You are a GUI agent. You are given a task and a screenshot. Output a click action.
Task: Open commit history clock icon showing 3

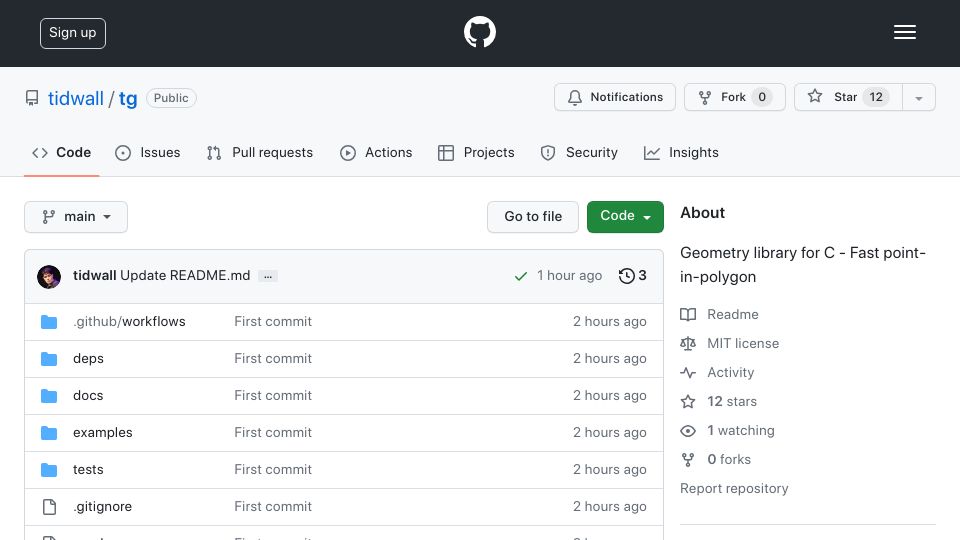point(632,276)
